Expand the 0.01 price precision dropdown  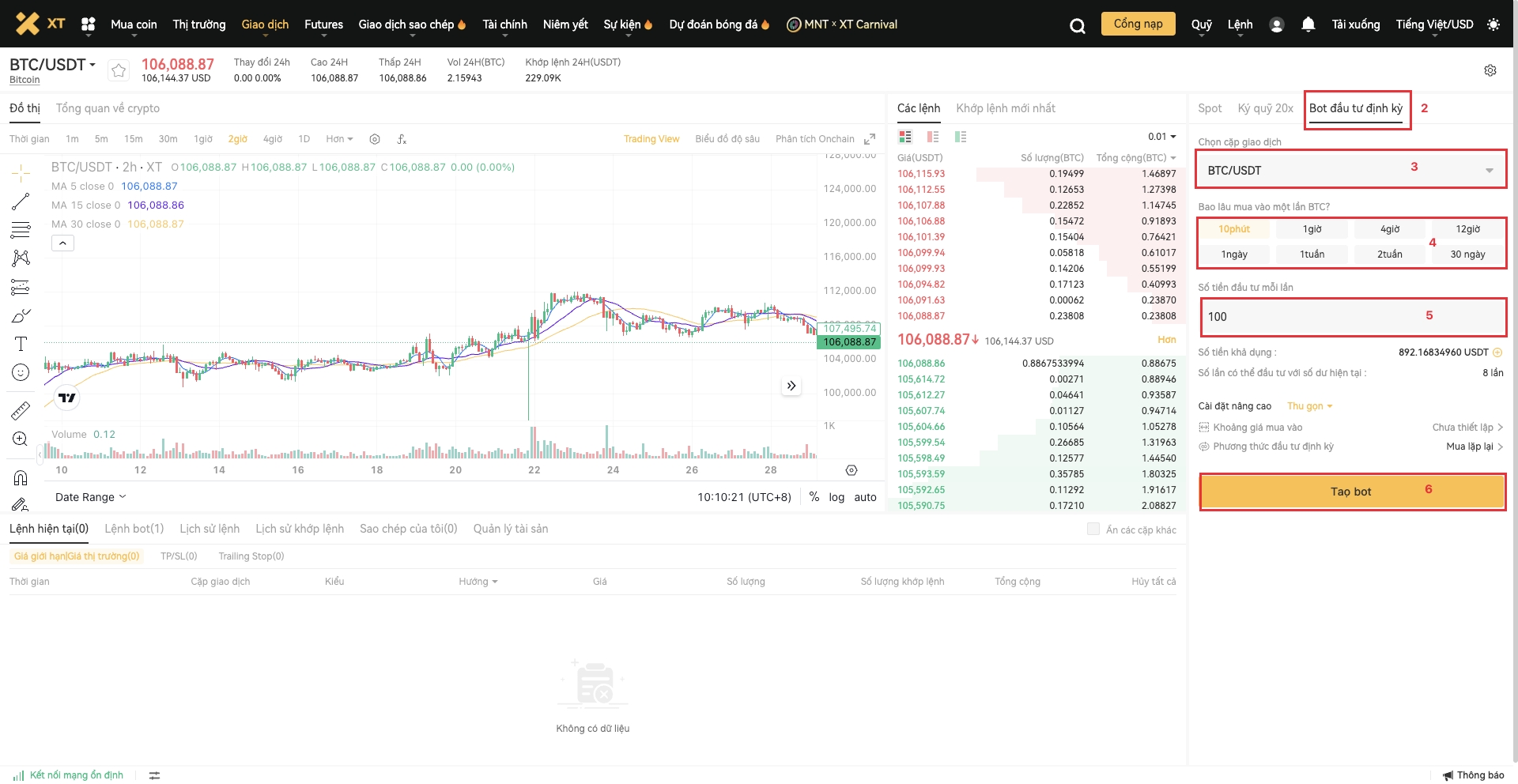[1161, 137]
